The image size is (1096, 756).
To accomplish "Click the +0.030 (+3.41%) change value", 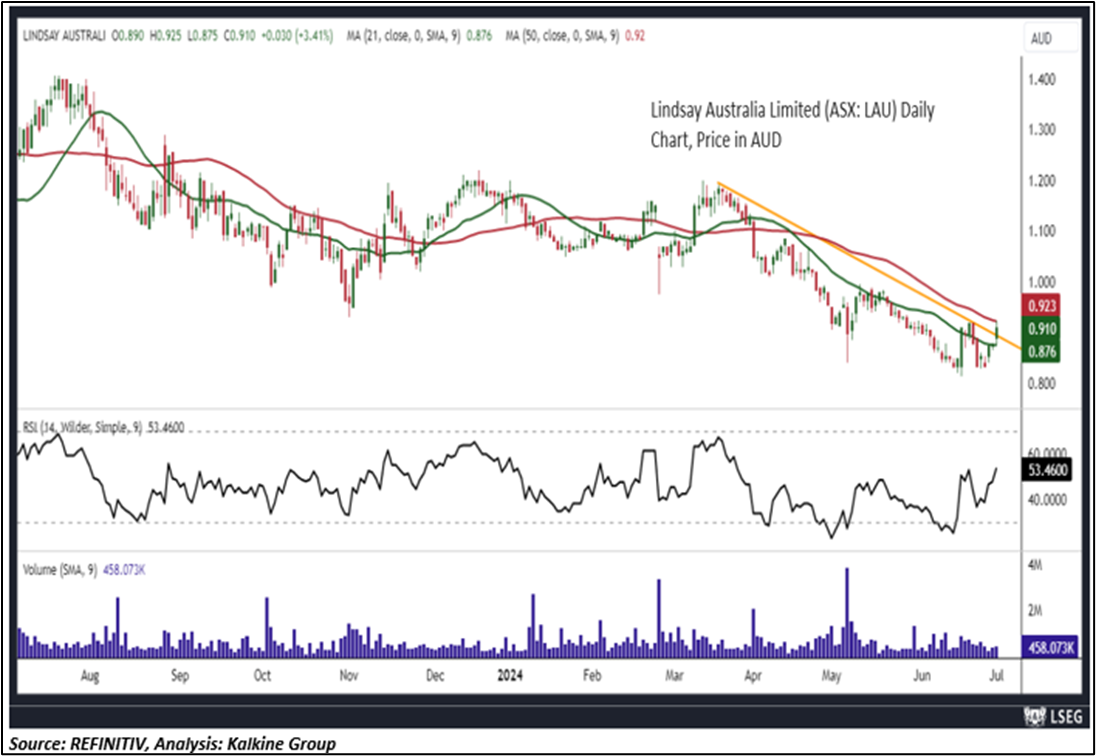I will pyautogui.click(x=295, y=36).
